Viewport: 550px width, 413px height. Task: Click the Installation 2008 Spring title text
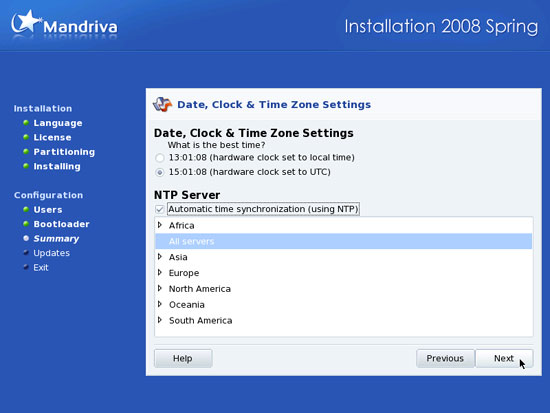[441, 27]
